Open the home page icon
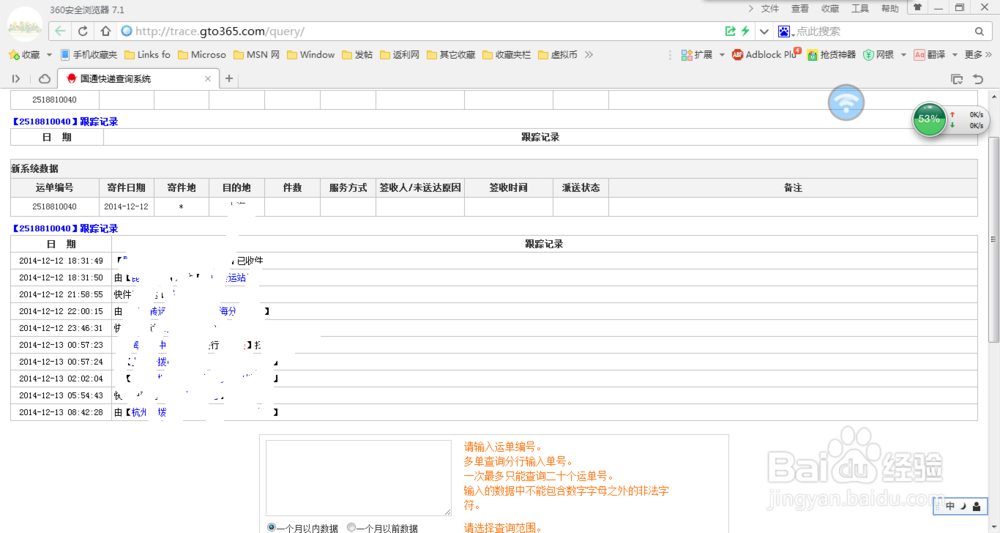Image resolution: width=1000 pixels, height=533 pixels. pos(106,31)
